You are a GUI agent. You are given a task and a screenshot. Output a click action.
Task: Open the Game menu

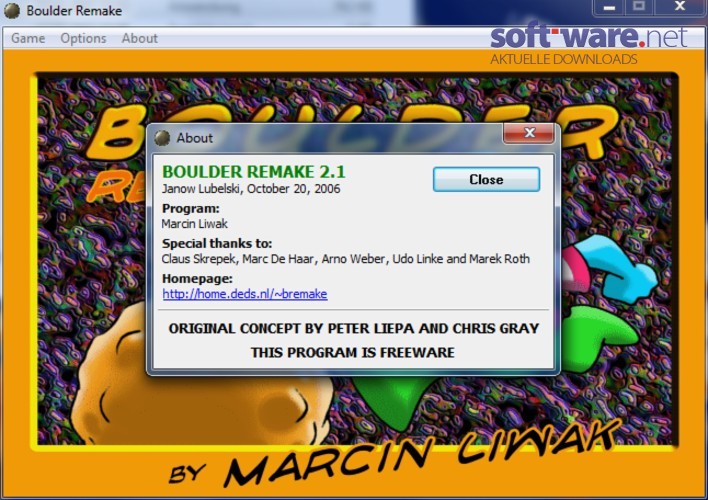tap(28, 38)
